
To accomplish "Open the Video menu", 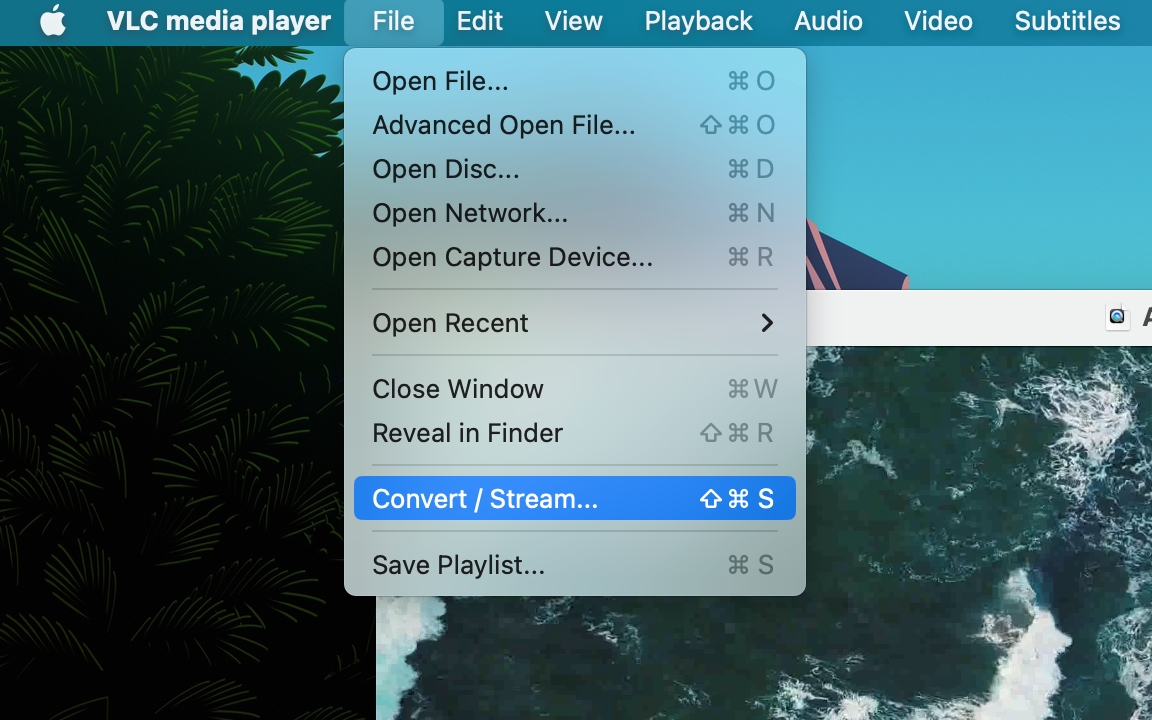I will (x=938, y=21).
